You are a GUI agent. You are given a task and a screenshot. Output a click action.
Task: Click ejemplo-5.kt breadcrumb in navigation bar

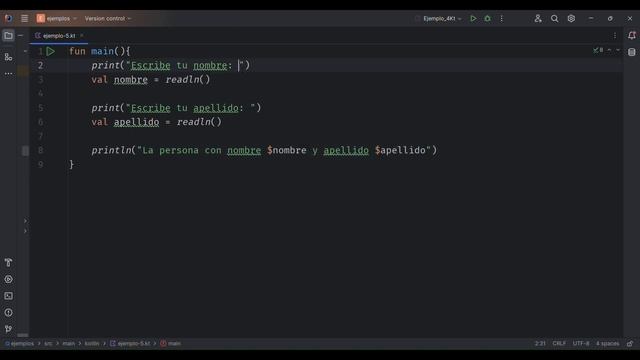(130, 344)
